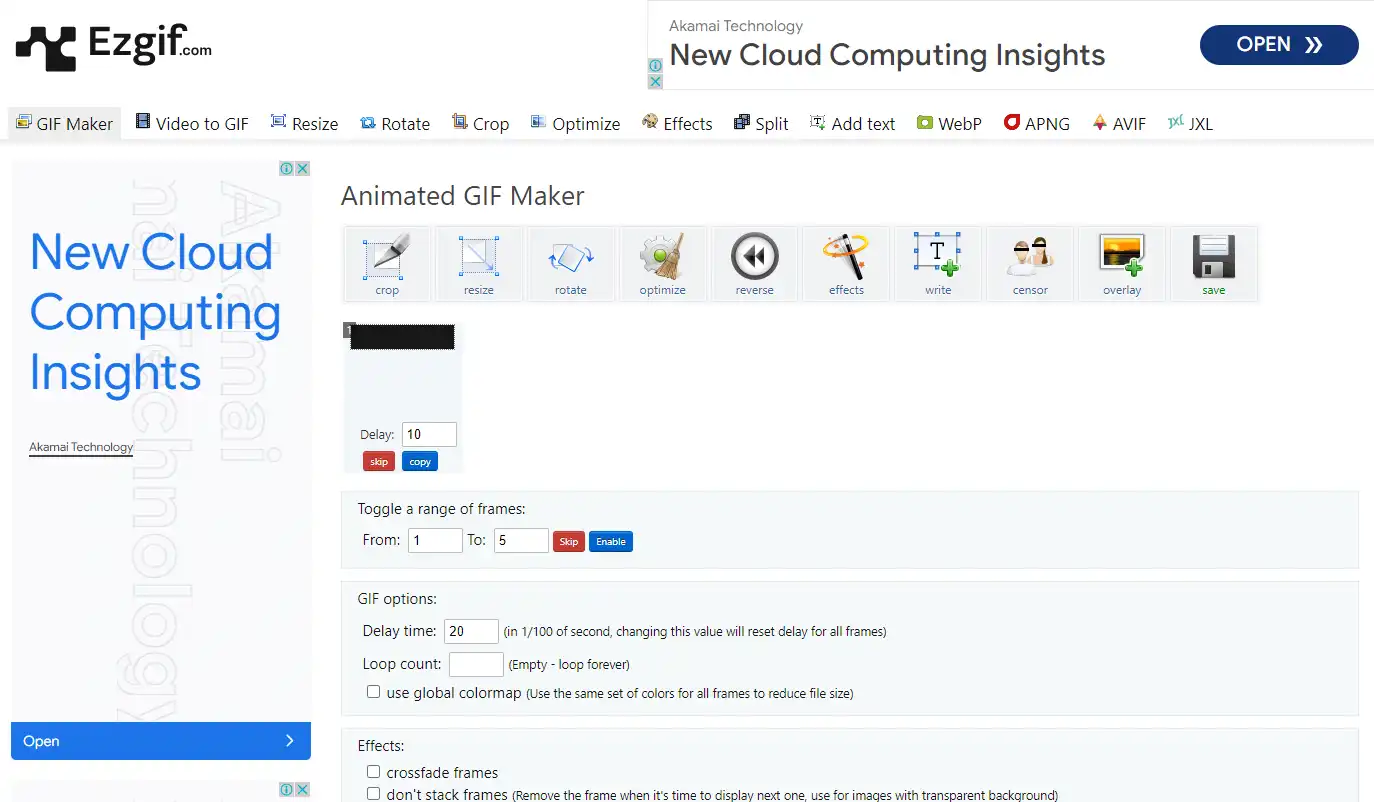Choose the rotate tool icon
This screenshot has width=1374, height=802.
pyautogui.click(x=571, y=264)
